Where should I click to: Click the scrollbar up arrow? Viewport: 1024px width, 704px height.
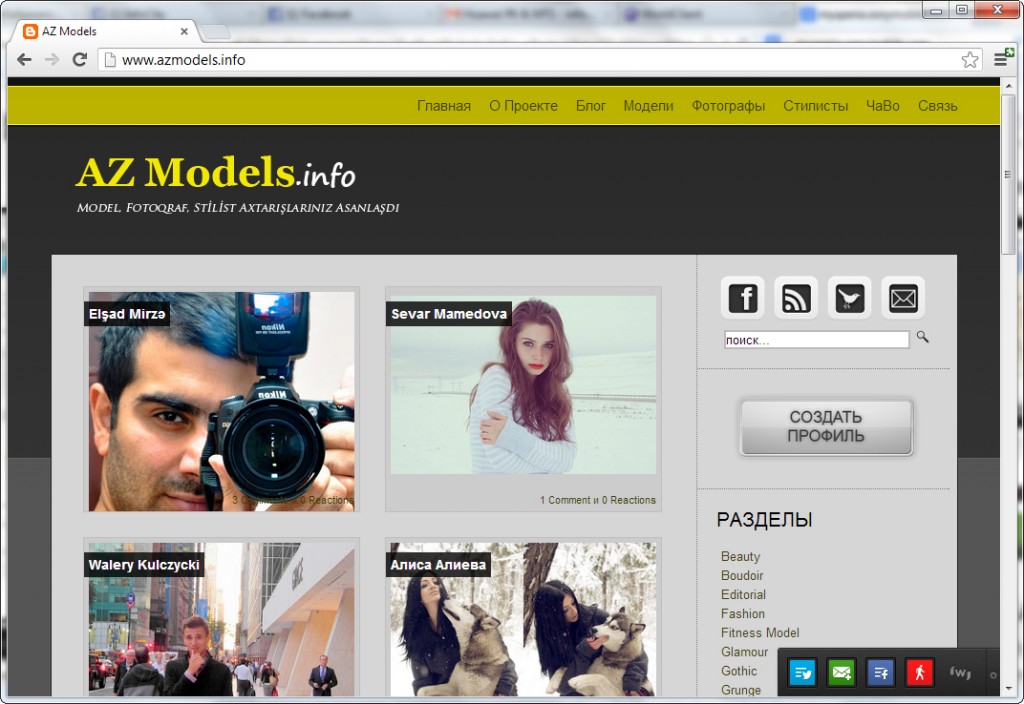coord(1009,84)
